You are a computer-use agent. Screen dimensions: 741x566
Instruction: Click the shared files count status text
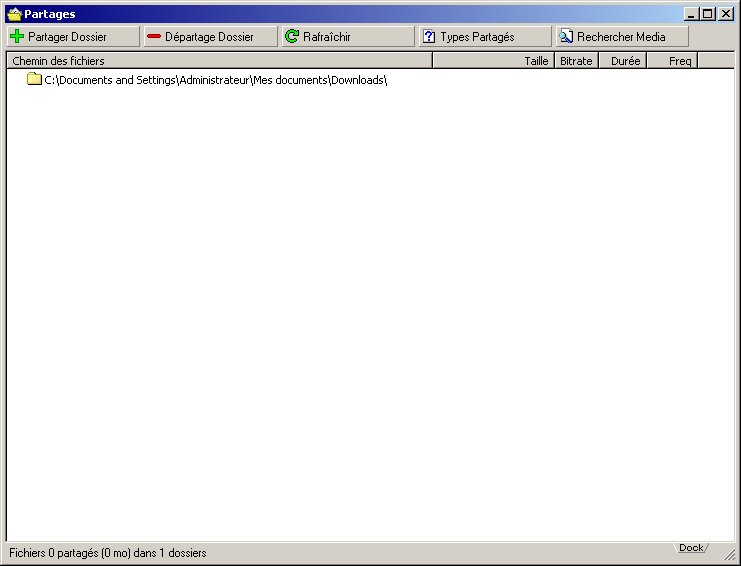point(108,553)
